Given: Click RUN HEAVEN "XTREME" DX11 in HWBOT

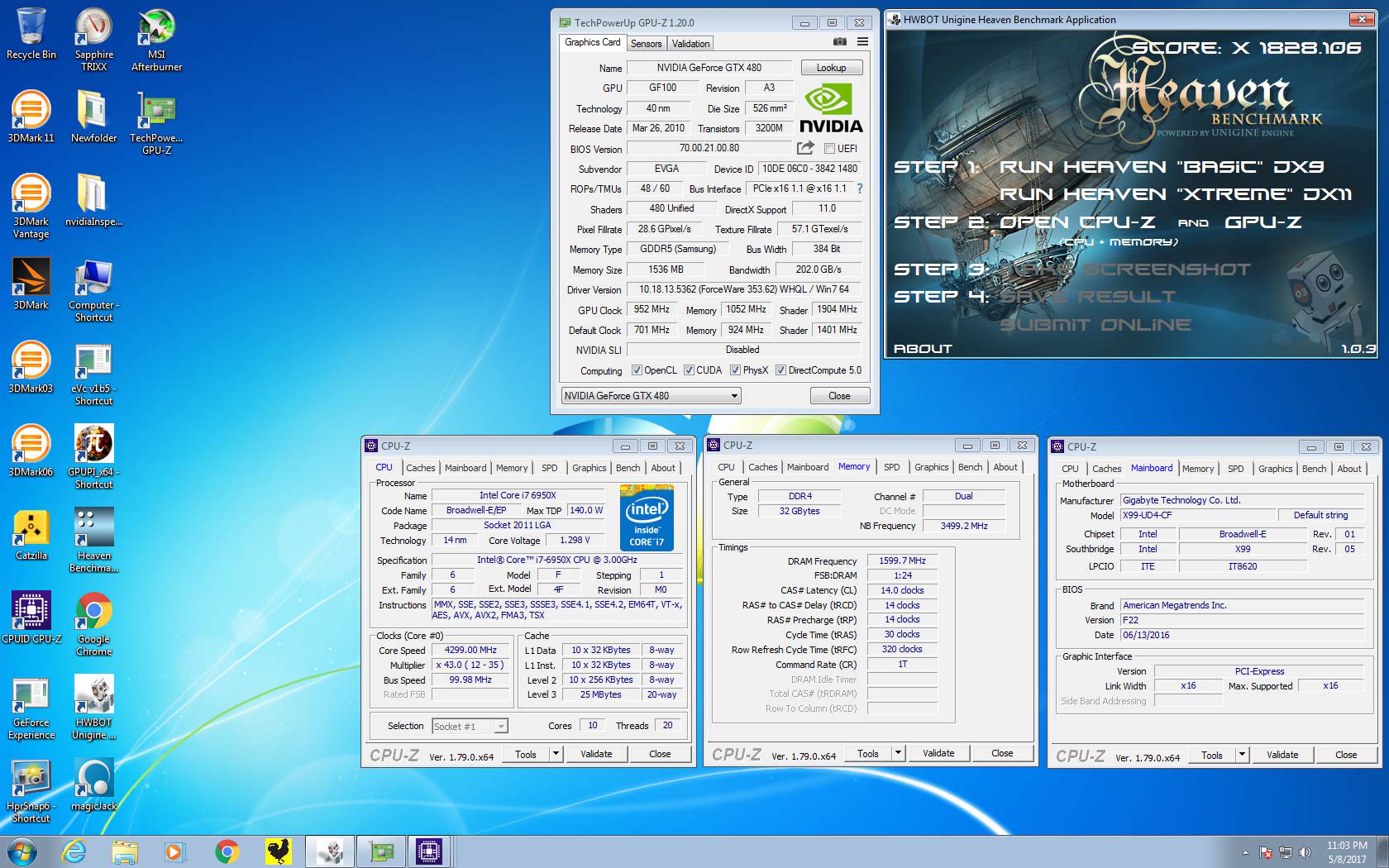Looking at the screenshot, I should point(1176,194).
